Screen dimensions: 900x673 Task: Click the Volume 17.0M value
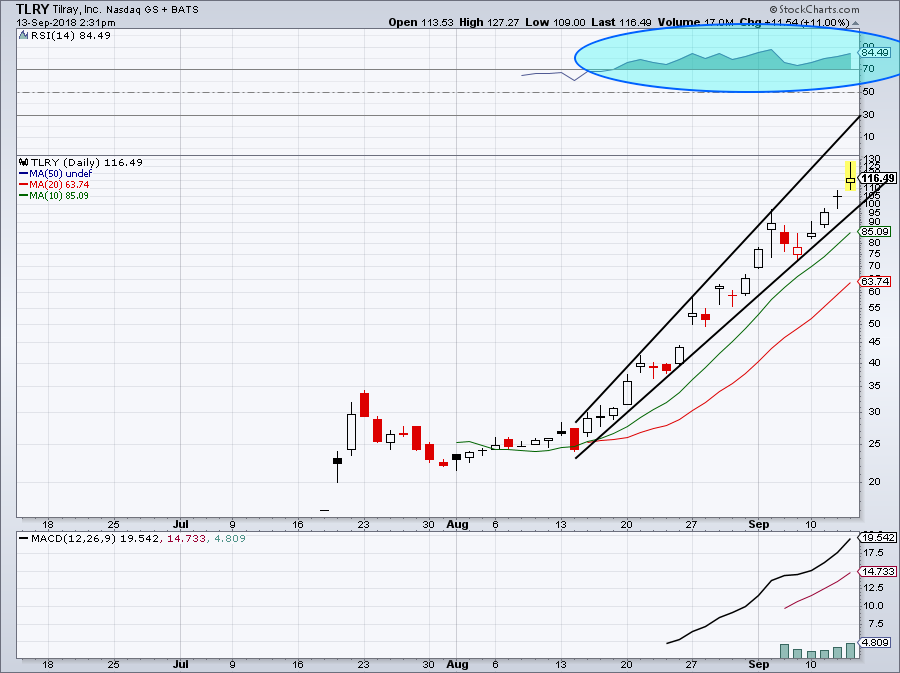pyautogui.click(x=696, y=22)
